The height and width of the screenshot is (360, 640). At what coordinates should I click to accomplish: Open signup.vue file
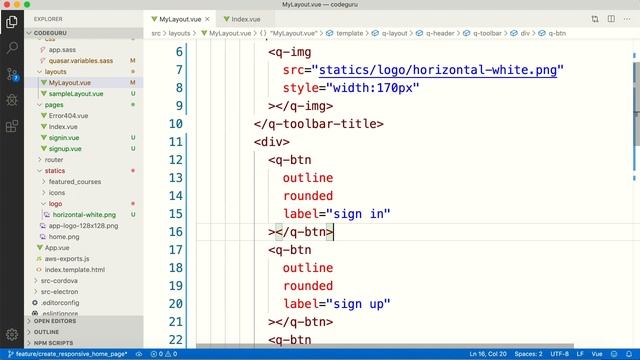pyautogui.click(x=84, y=149)
